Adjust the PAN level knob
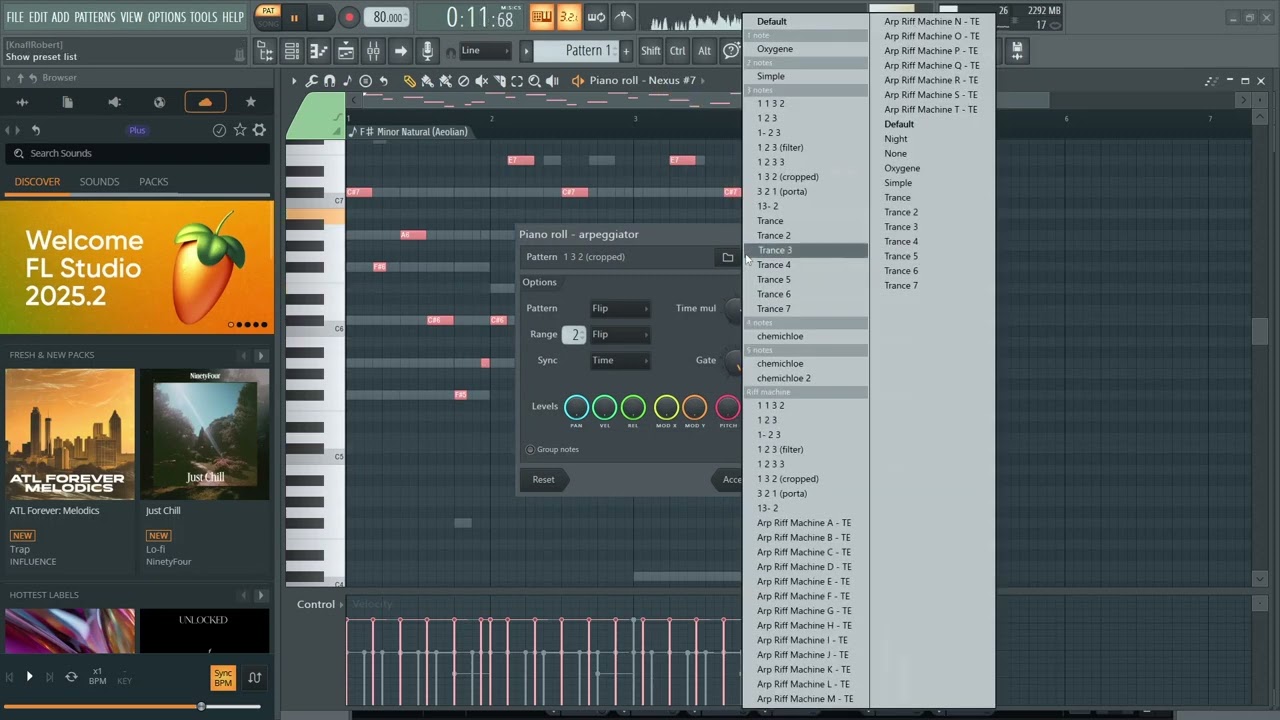 pyautogui.click(x=577, y=407)
